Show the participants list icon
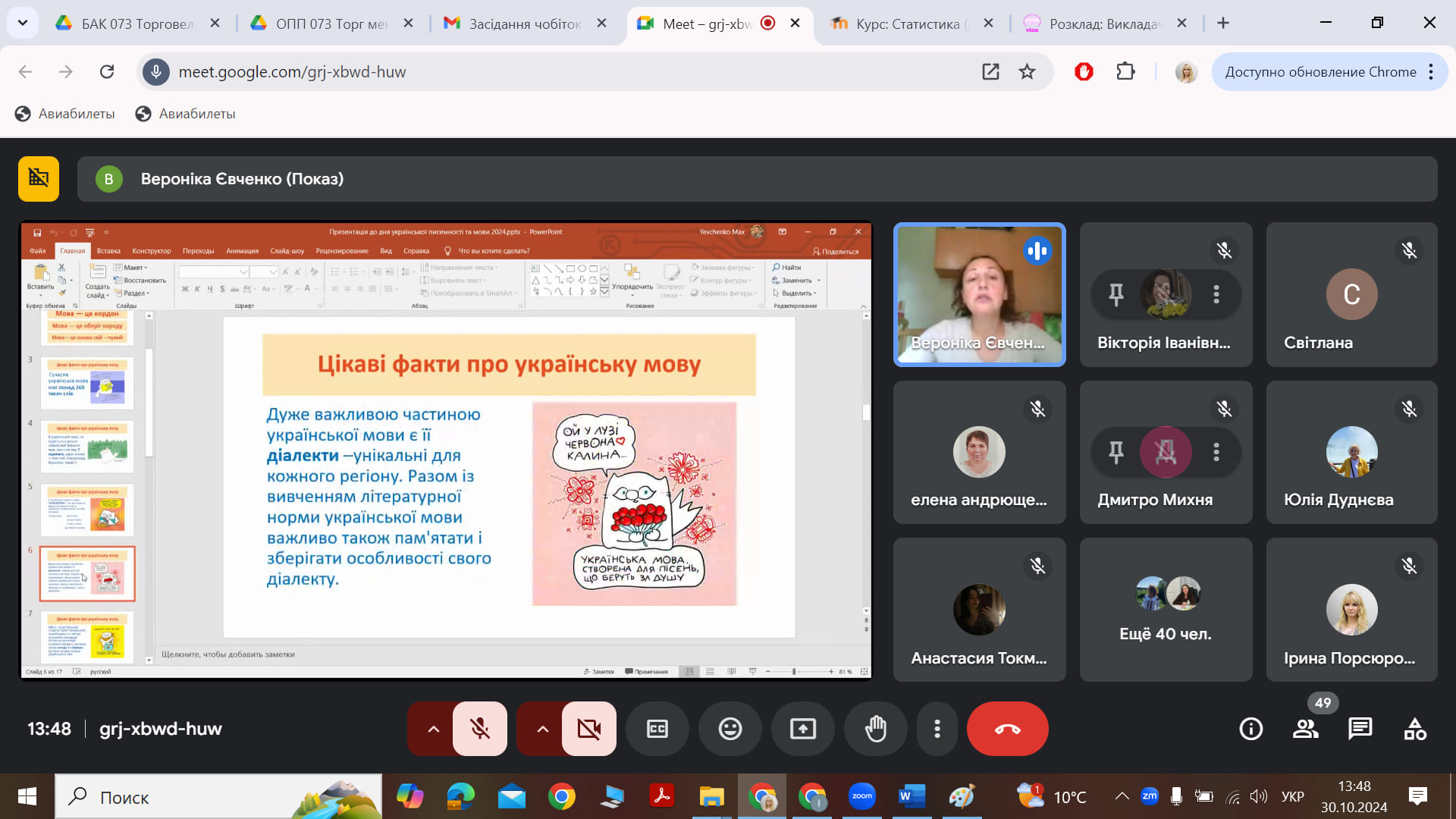Image resolution: width=1456 pixels, height=819 pixels. tap(1305, 729)
